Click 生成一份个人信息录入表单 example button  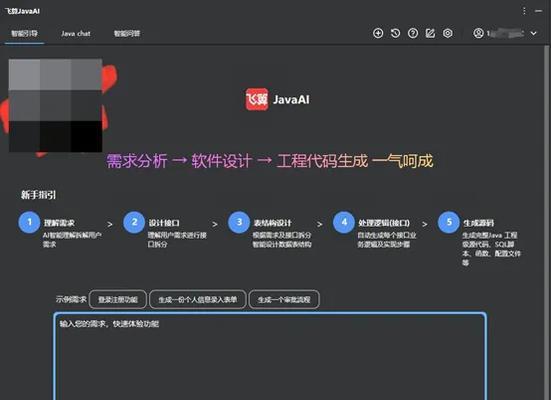click(x=197, y=299)
